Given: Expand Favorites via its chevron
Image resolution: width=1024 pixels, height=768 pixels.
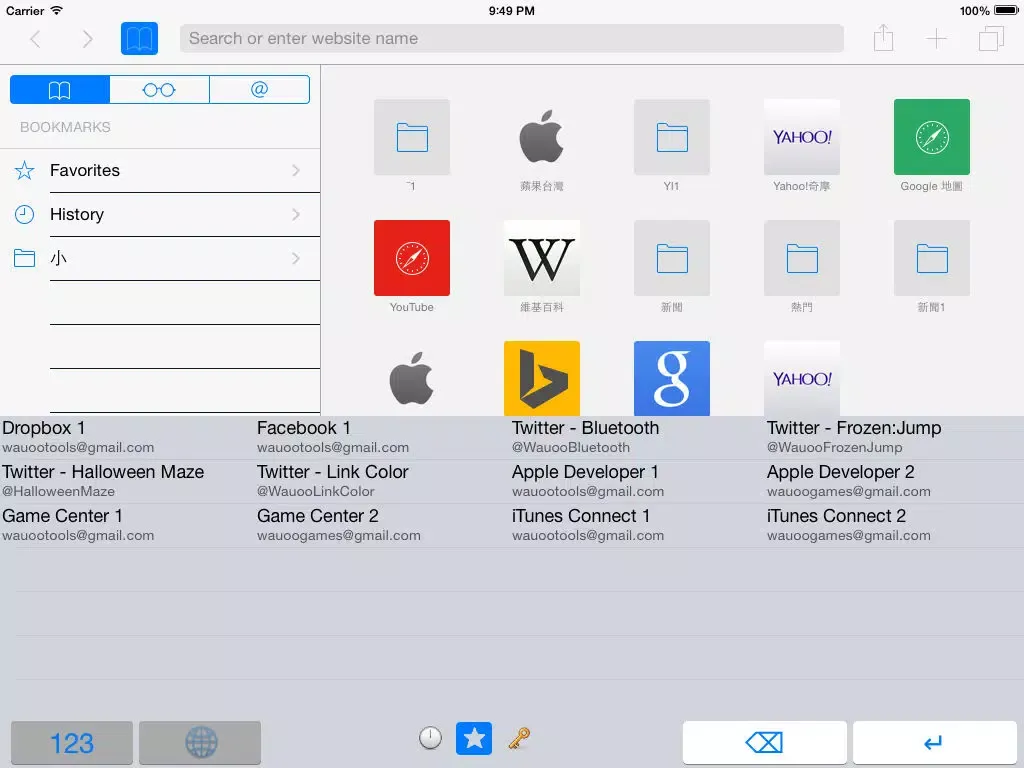Looking at the screenshot, I should [x=296, y=170].
